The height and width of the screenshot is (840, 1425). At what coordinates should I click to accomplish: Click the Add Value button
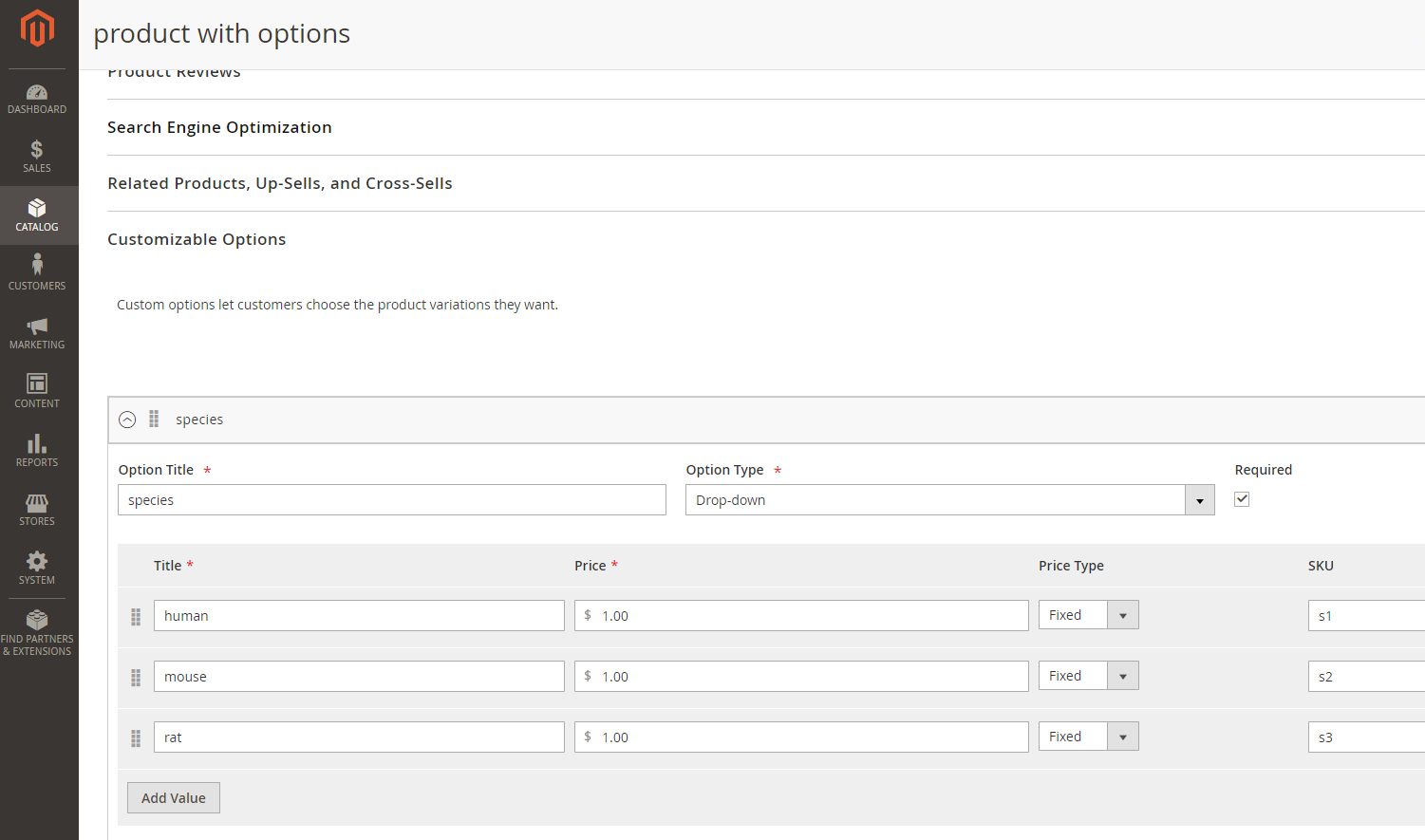click(x=173, y=797)
